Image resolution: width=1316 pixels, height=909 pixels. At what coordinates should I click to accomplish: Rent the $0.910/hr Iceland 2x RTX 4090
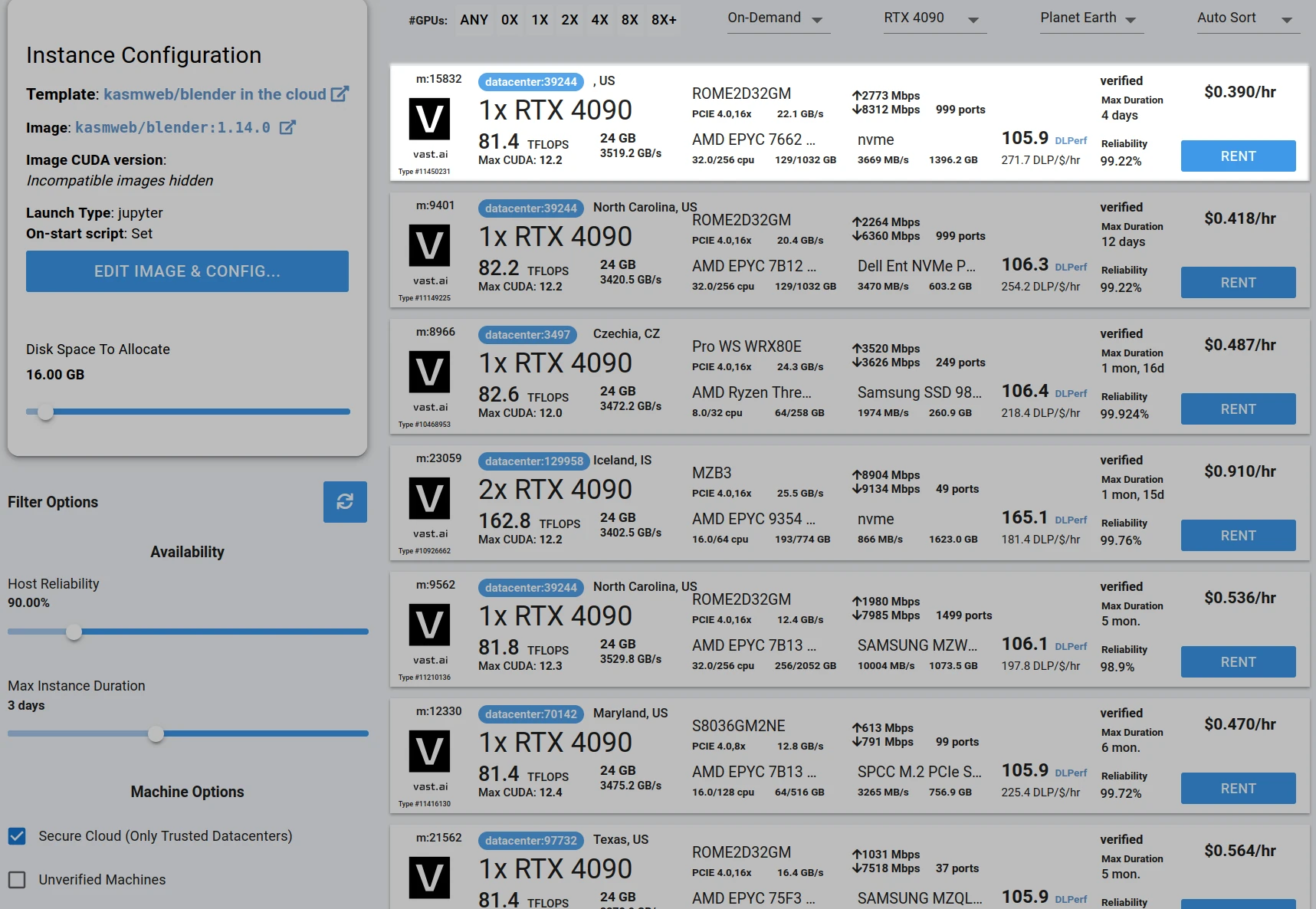coord(1238,536)
